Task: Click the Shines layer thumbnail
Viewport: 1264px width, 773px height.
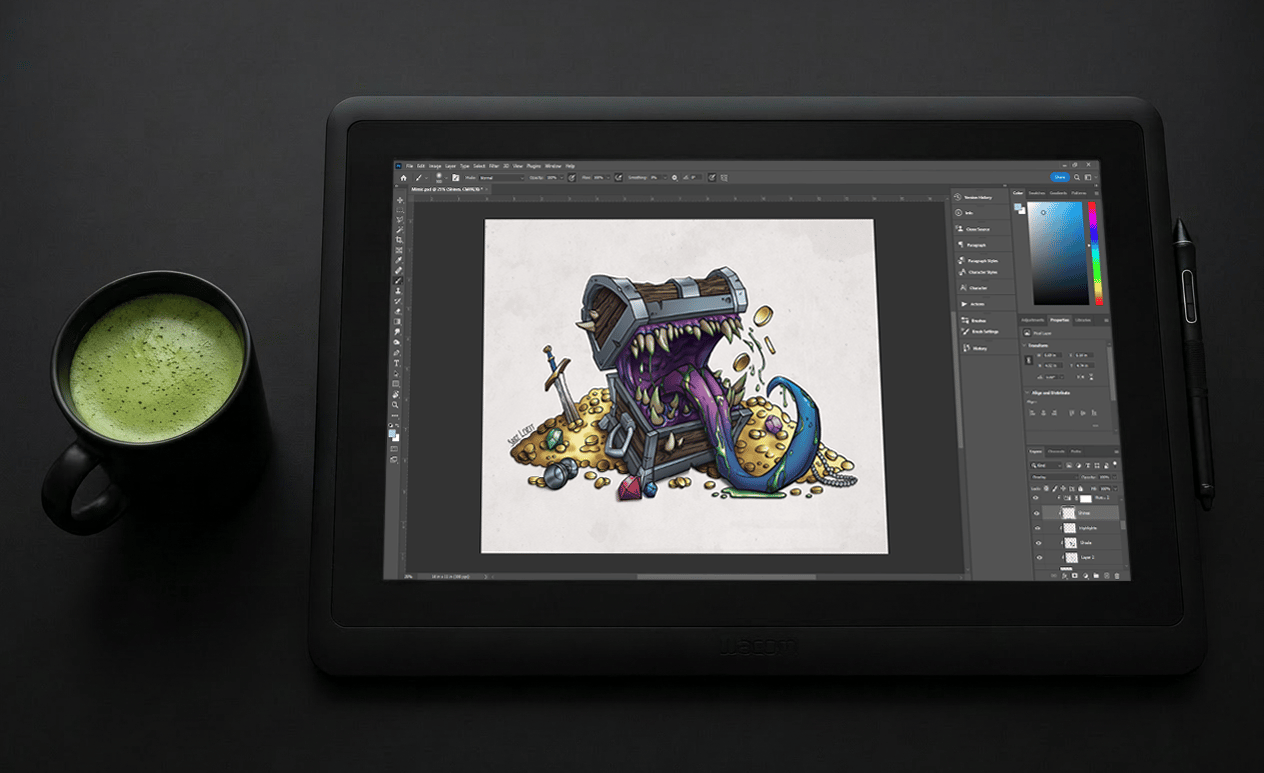Action: click(1069, 513)
